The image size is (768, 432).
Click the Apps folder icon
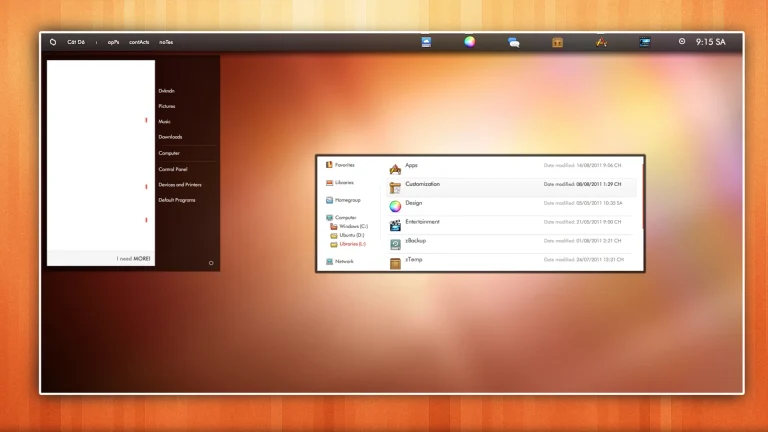395,169
